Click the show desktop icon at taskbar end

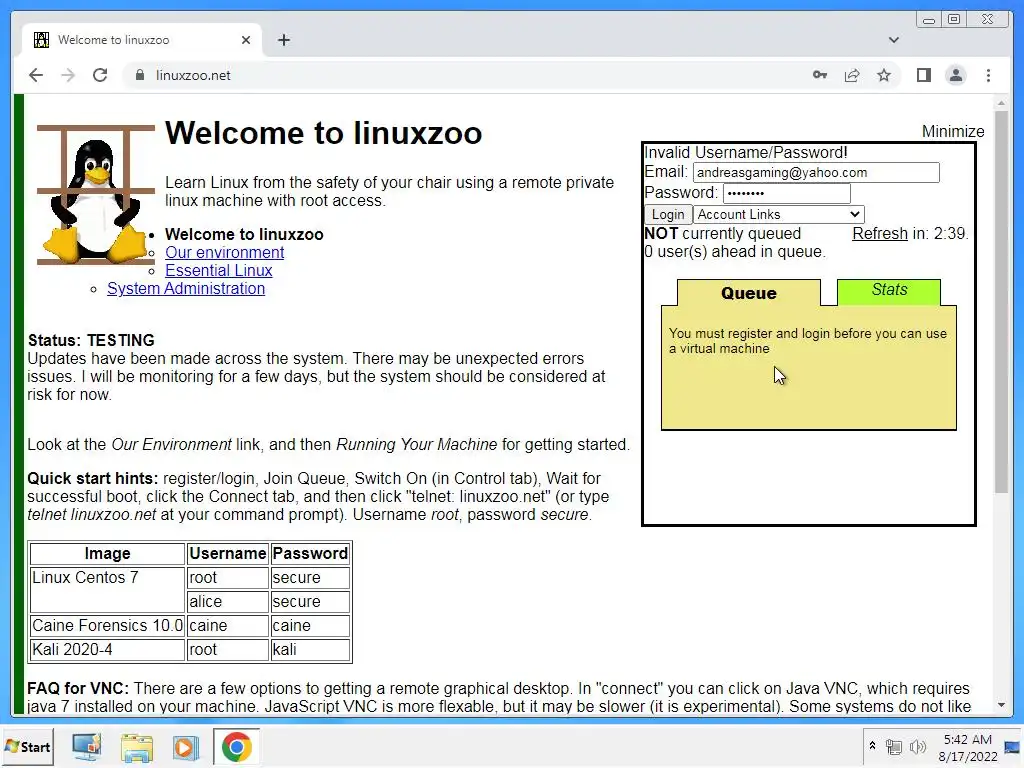1012,746
